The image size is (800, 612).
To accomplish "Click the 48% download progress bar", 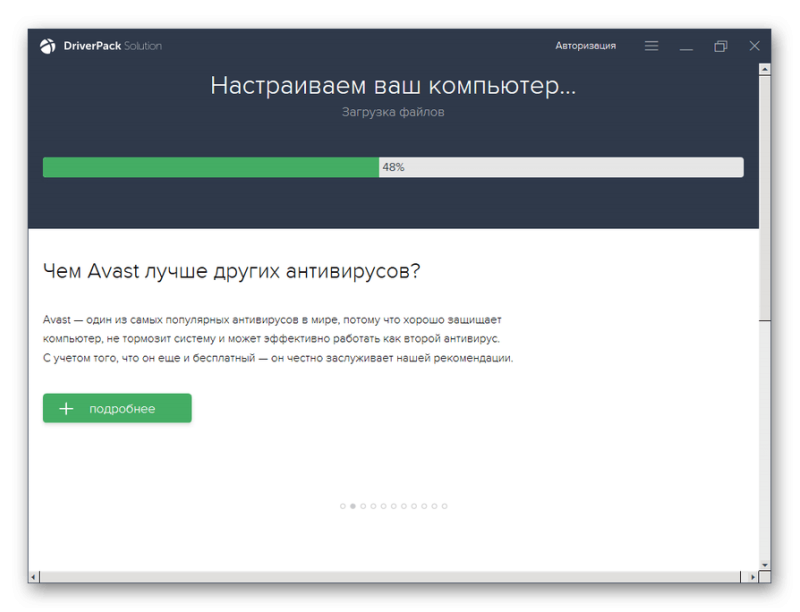I will 393,167.
